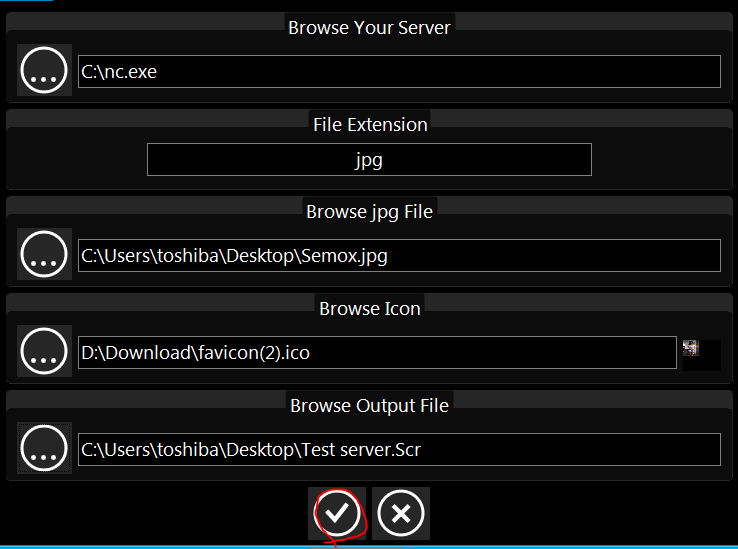
Task: Click browse button beside Semox.jpg path
Action: [x=44, y=254]
